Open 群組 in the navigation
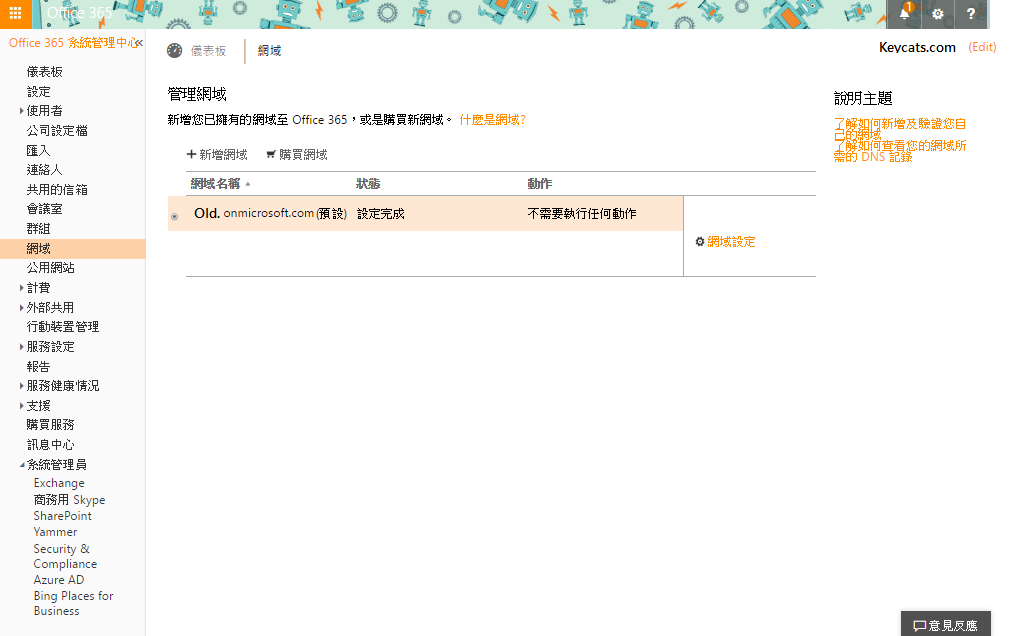 [x=39, y=229]
